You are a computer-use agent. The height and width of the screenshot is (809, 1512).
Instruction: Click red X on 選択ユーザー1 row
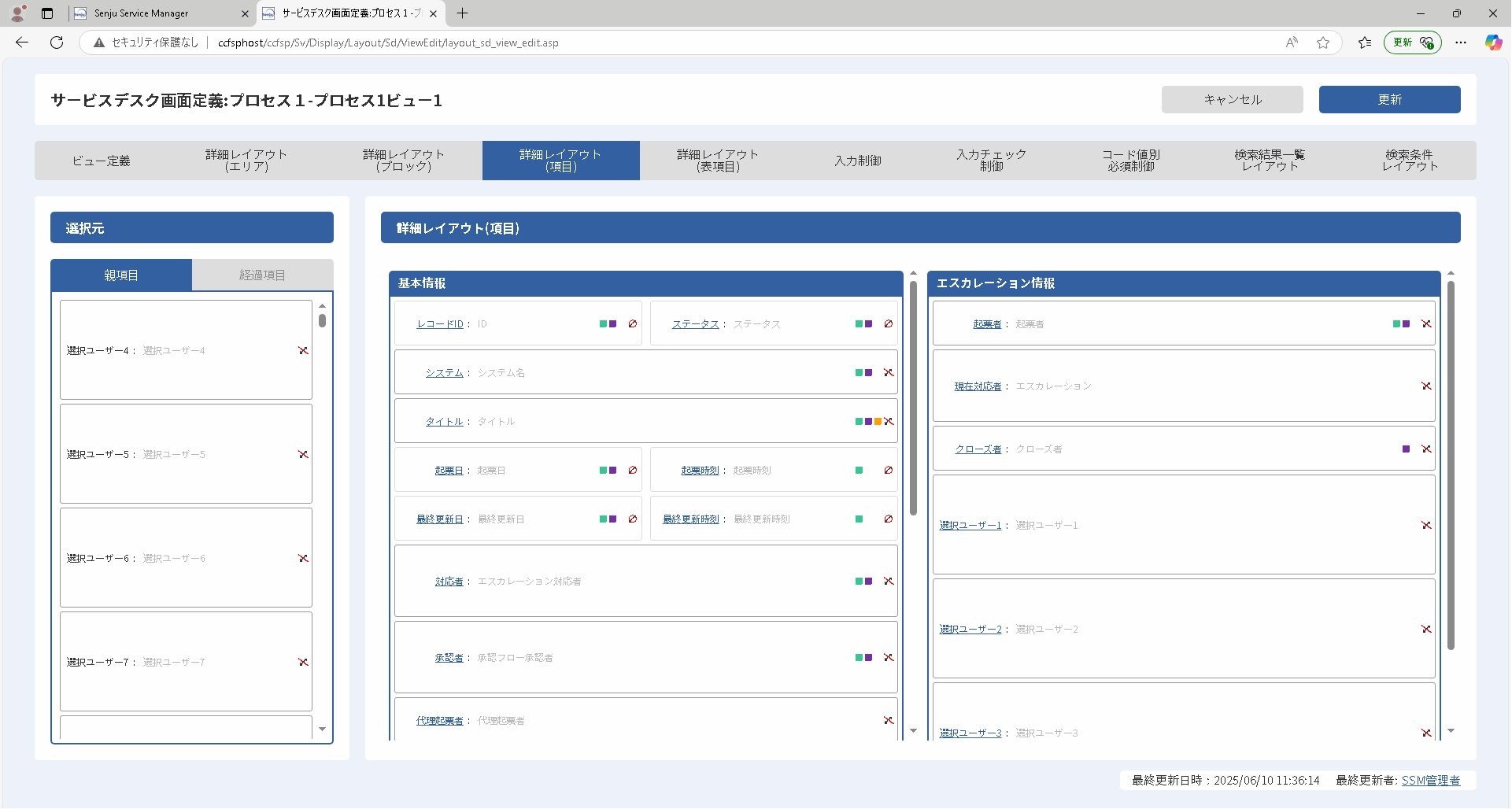[x=1426, y=526]
